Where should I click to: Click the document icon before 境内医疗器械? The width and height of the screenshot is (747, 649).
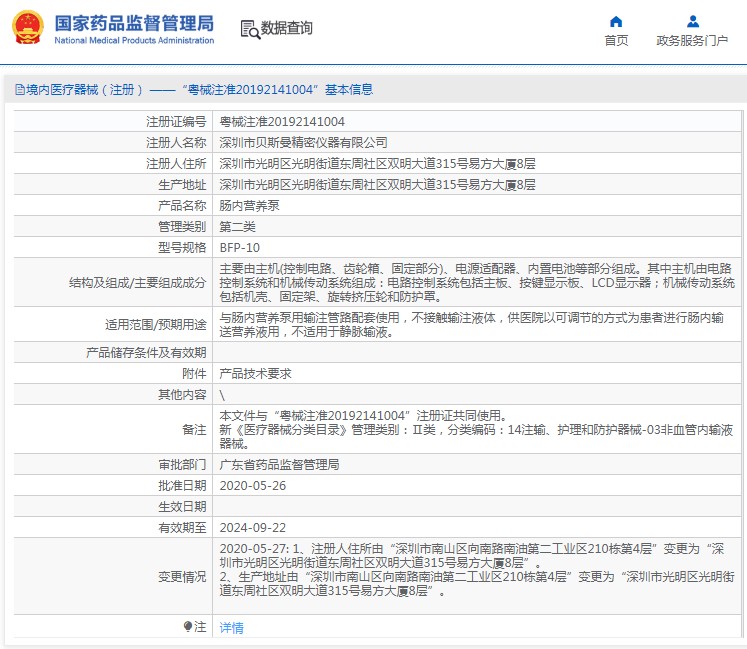(x=19, y=90)
